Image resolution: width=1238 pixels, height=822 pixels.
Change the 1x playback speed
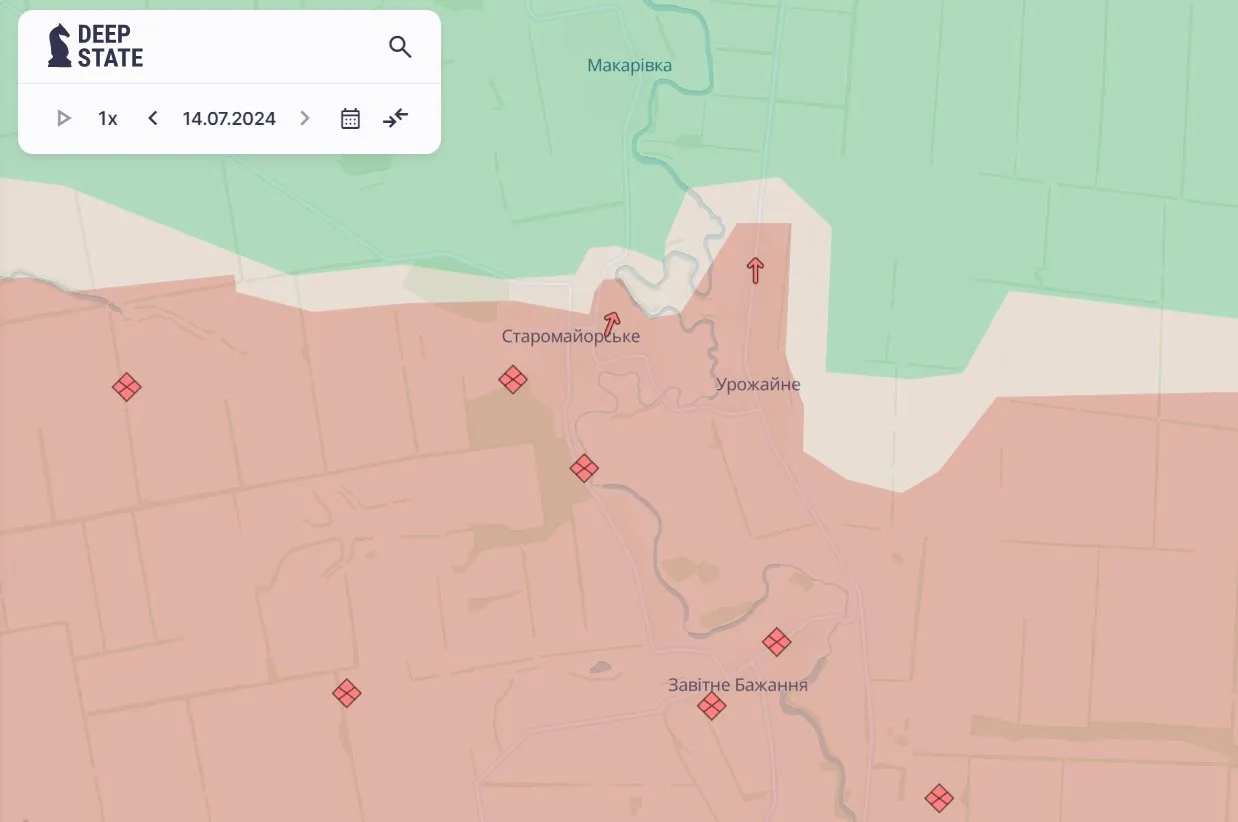[107, 119]
